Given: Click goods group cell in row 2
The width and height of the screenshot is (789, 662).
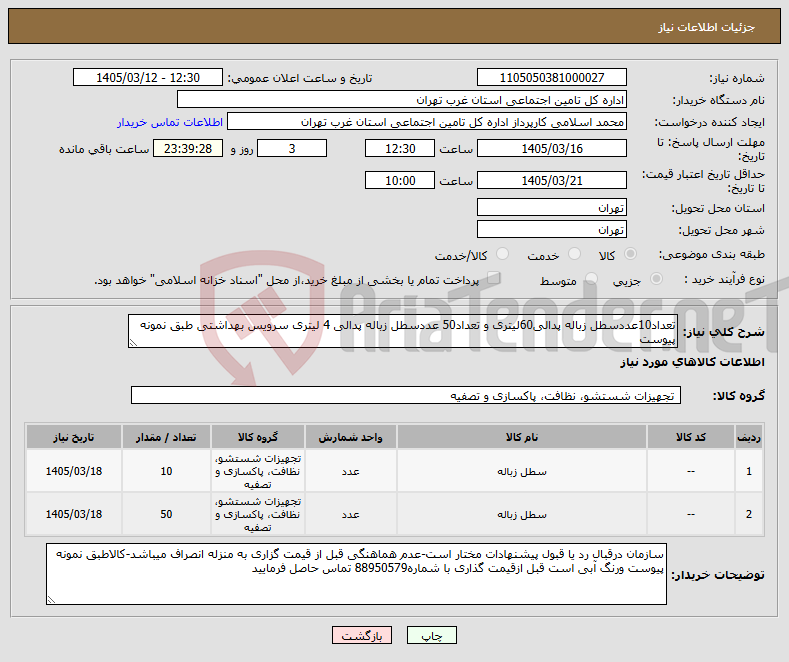Looking at the screenshot, I should click(x=258, y=514).
